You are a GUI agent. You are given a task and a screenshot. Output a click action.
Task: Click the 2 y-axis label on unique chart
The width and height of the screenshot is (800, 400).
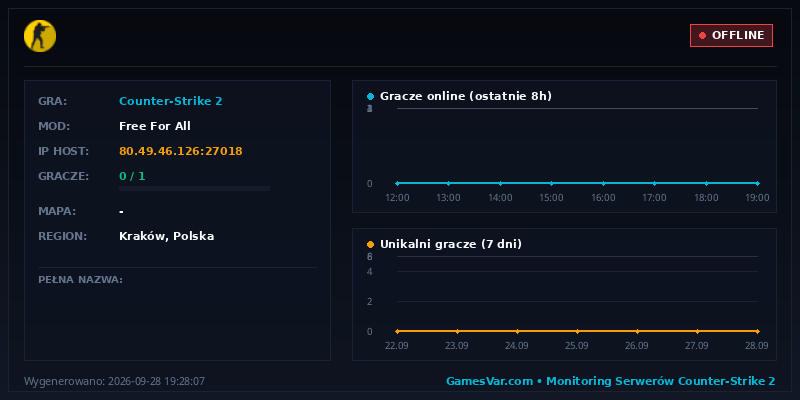click(370, 302)
